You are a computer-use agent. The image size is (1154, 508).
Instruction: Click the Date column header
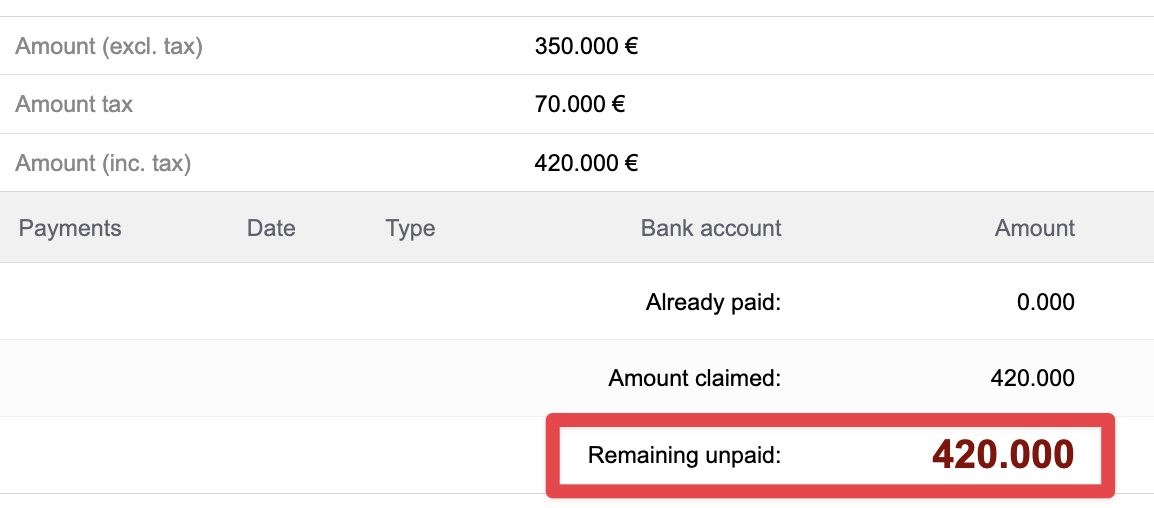271,228
